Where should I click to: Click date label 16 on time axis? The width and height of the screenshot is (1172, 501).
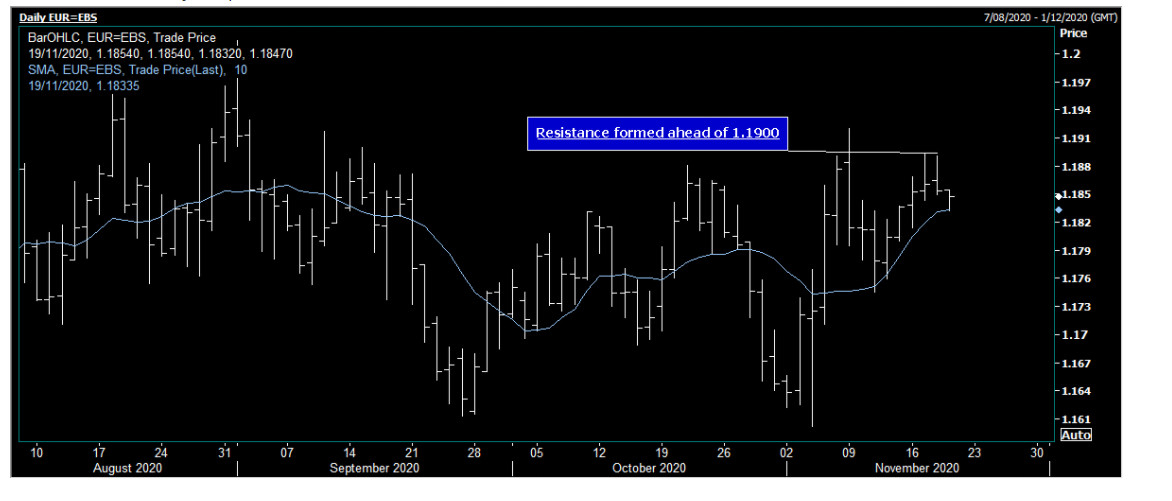point(912,452)
